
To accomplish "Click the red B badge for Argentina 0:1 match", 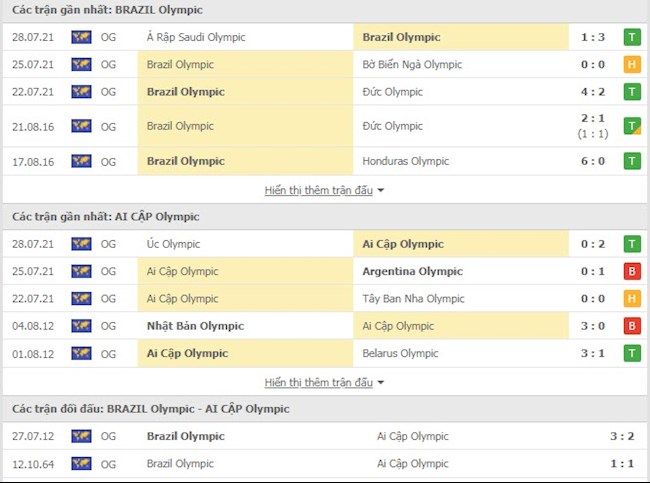I will coord(632,271).
